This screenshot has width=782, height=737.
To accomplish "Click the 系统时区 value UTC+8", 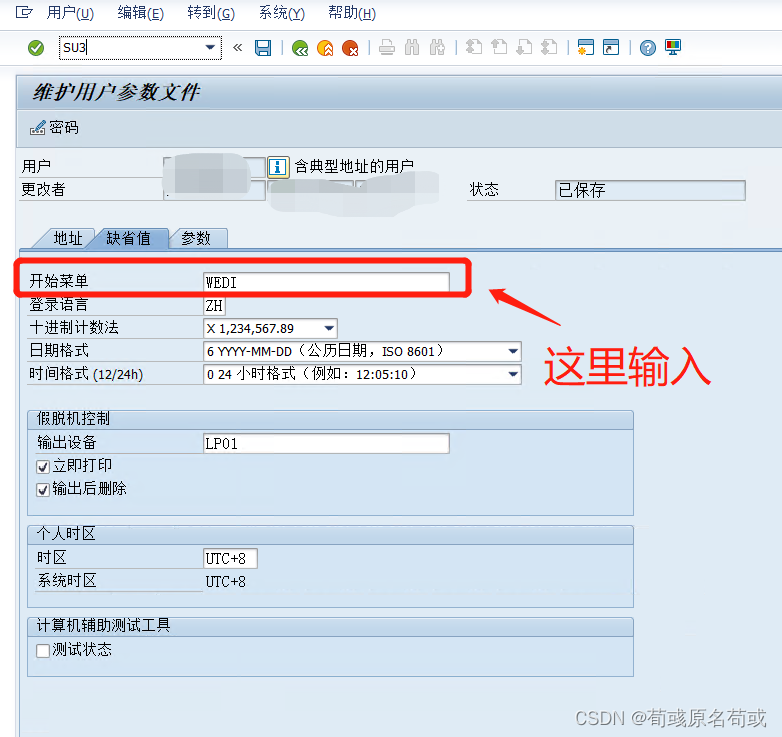I will [225, 581].
